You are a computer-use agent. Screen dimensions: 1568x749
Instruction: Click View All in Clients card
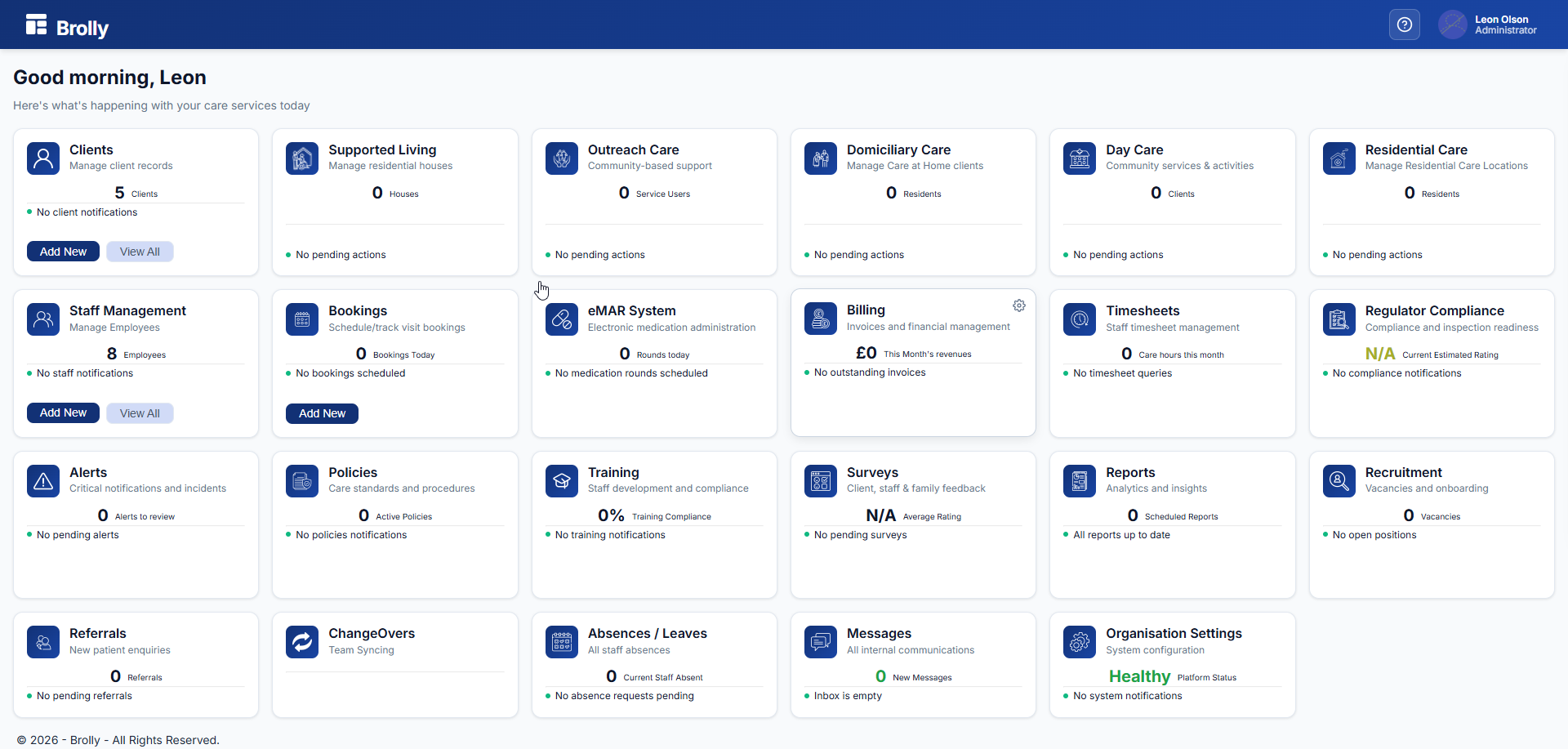pos(140,252)
